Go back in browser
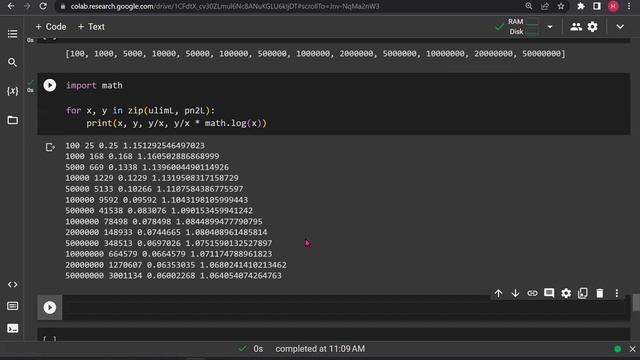 (11, 6)
